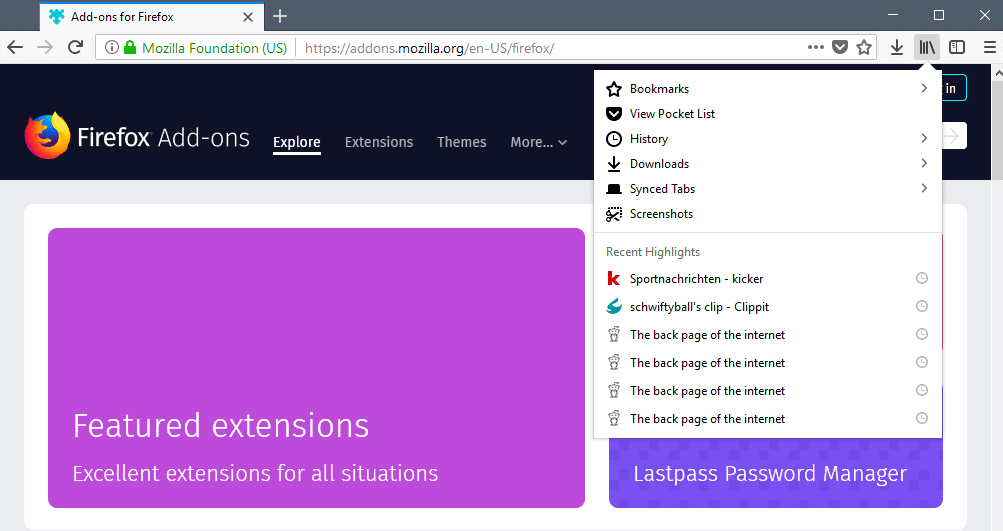Screen dimensions: 1003x531
Task: Click the Pocket icon in Library menu
Action: pos(614,114)
